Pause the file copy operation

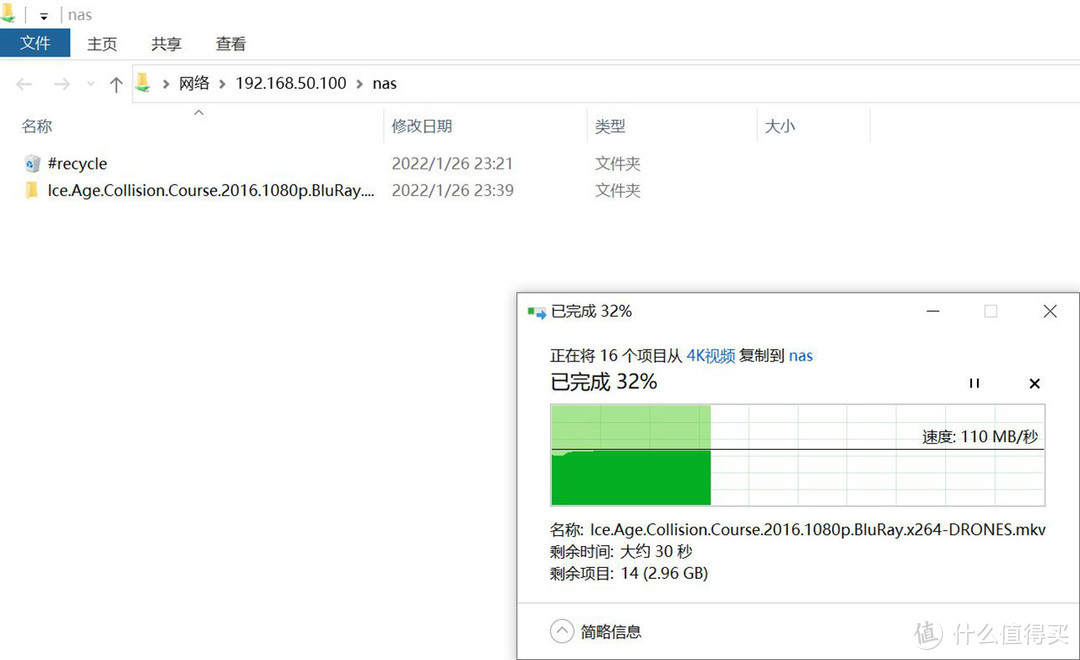[x=974, y=383]
